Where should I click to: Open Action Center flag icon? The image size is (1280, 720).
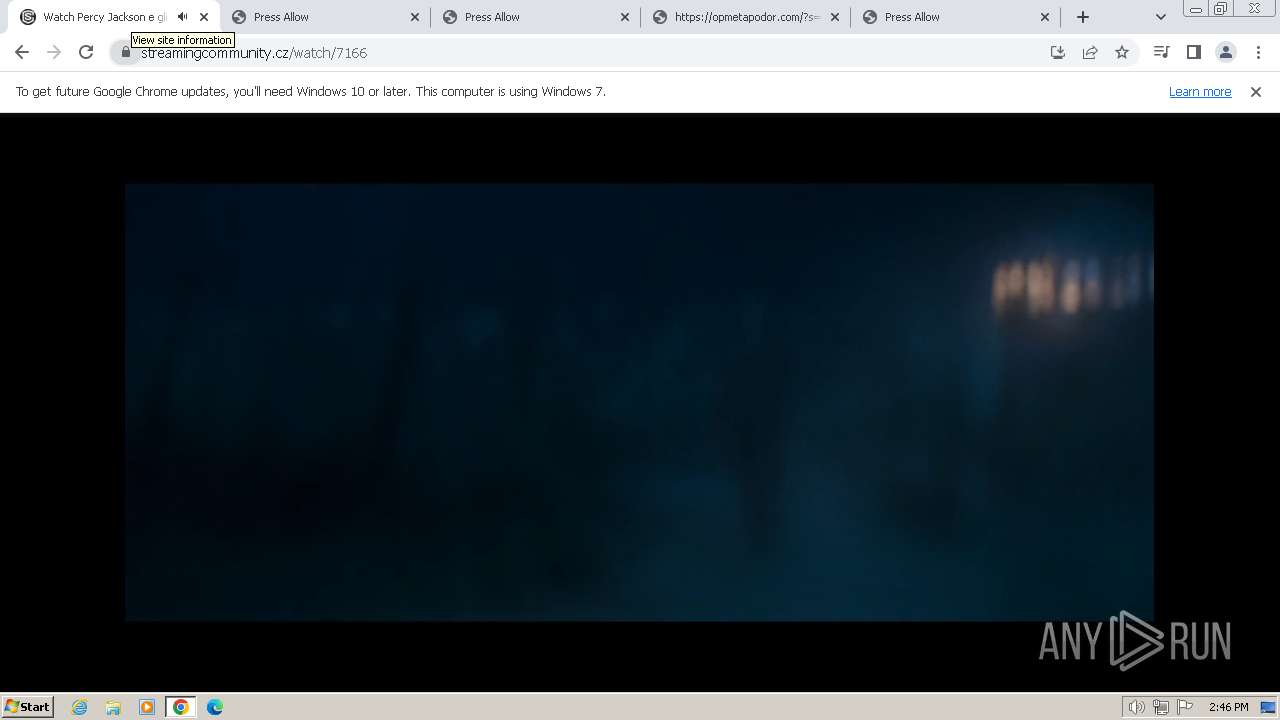pos(1185,707)
